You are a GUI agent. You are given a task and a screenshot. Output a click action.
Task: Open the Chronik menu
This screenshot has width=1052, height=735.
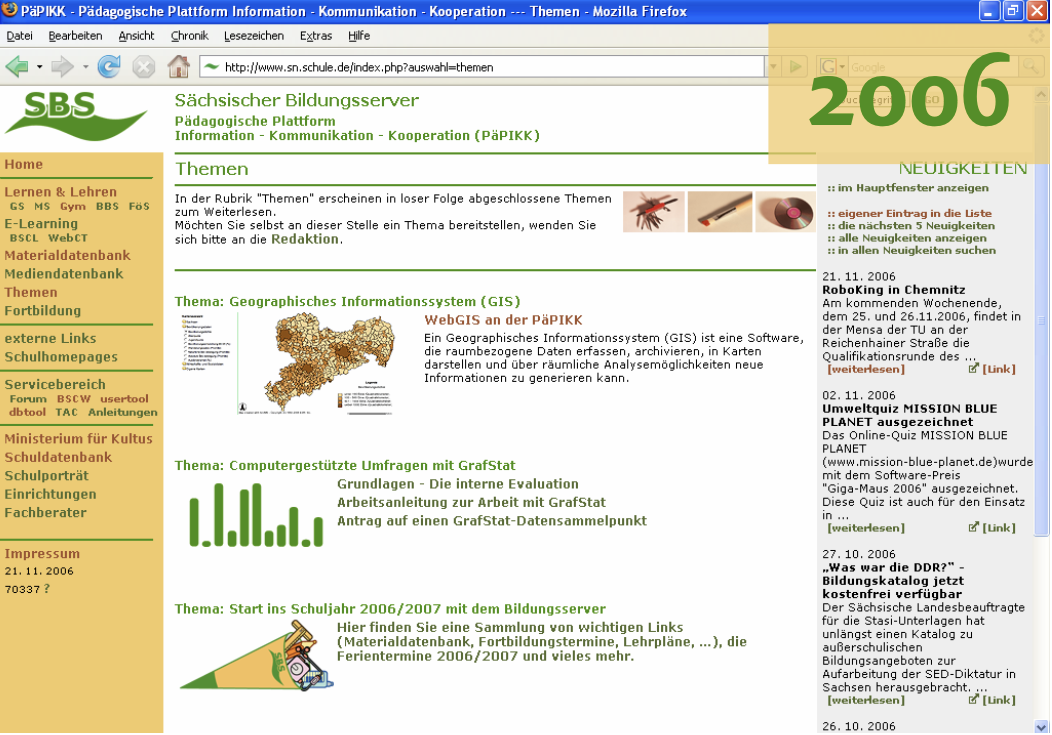point(189,36)
